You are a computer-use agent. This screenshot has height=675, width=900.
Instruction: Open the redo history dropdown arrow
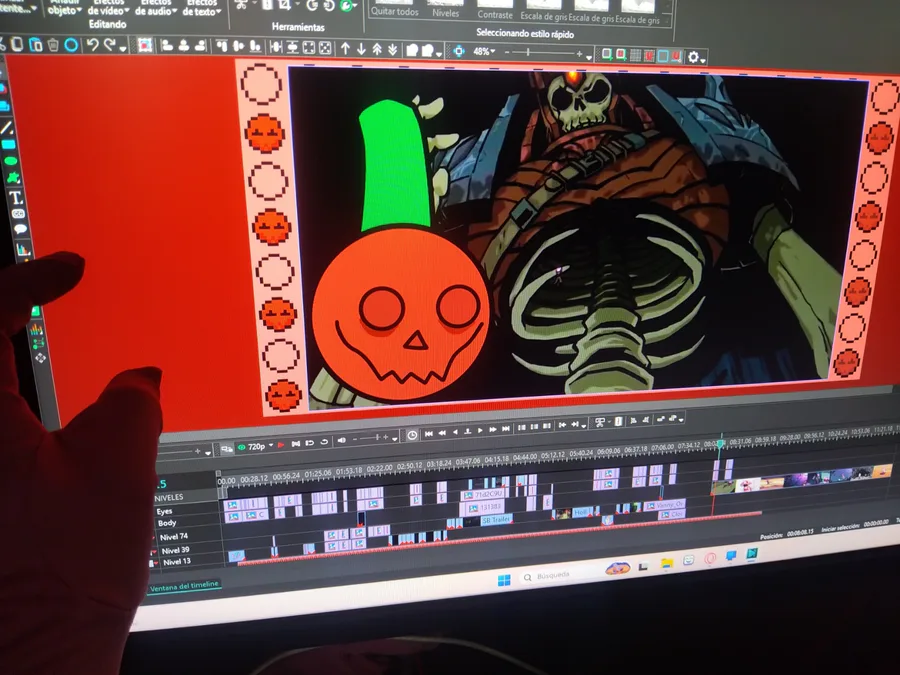point(122,49)
